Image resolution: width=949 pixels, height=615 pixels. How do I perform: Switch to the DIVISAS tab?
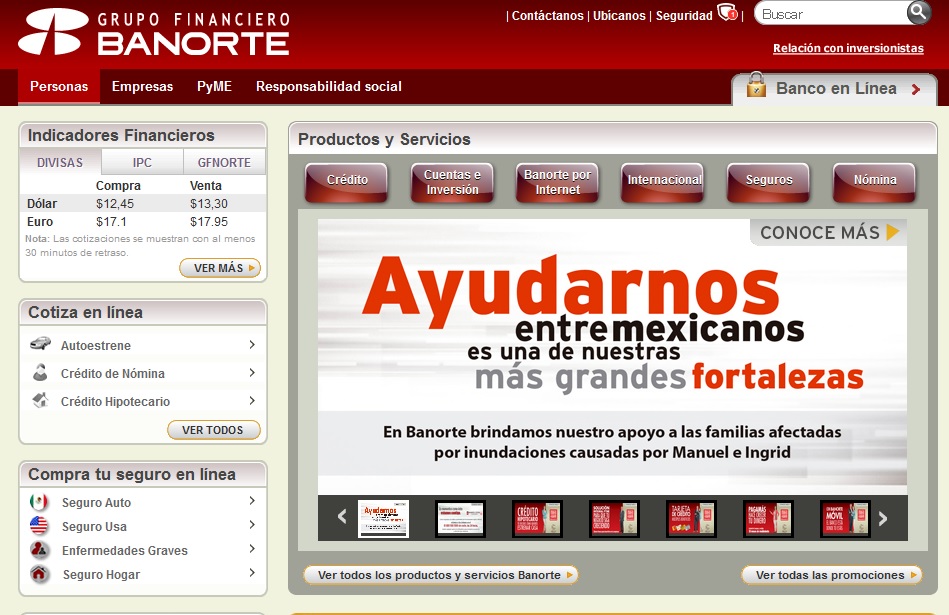[x=60, y=162]
